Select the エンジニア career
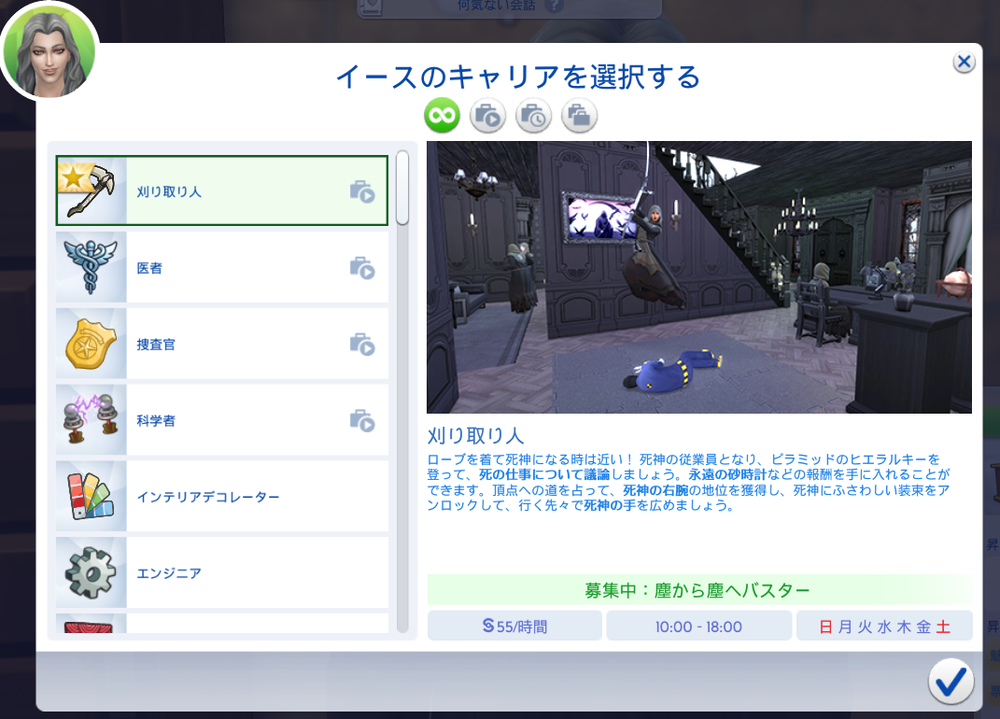Image resolution: width=1000 pixels, height=719 pixels. click(222, 573)
